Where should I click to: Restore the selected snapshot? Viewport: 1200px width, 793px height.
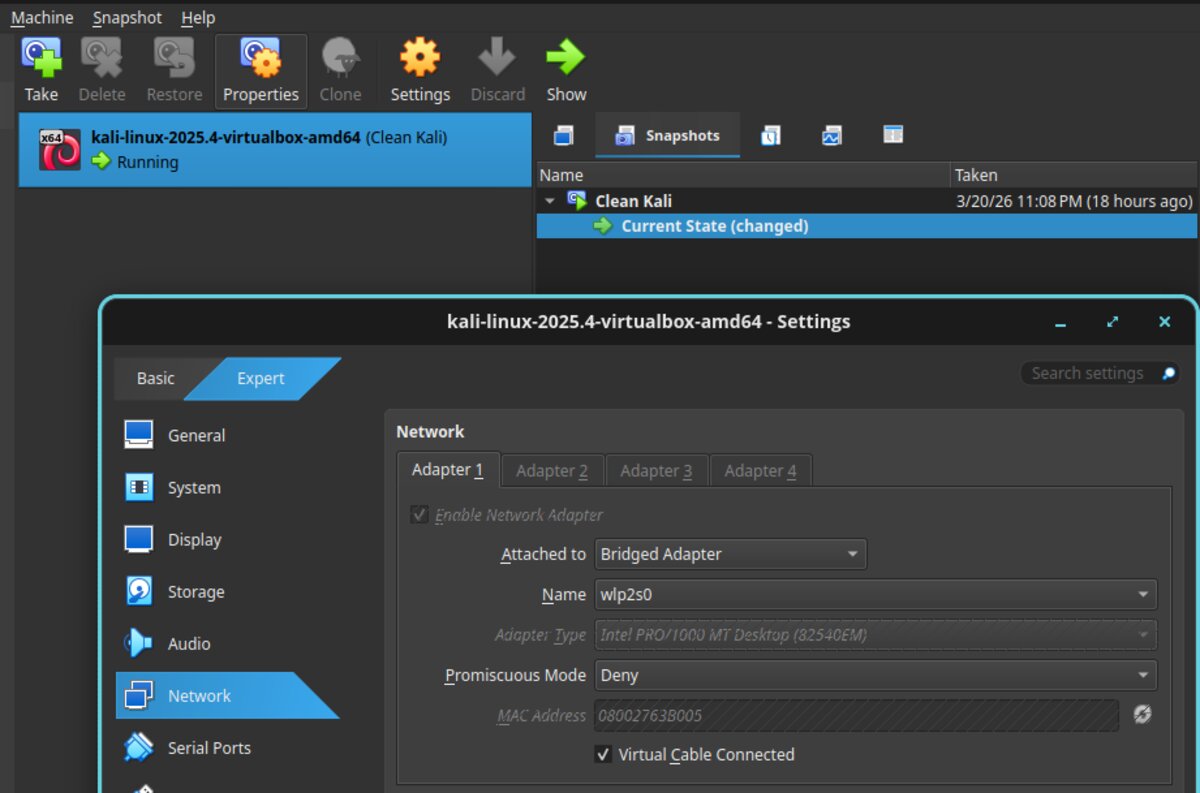coord(173,68)
